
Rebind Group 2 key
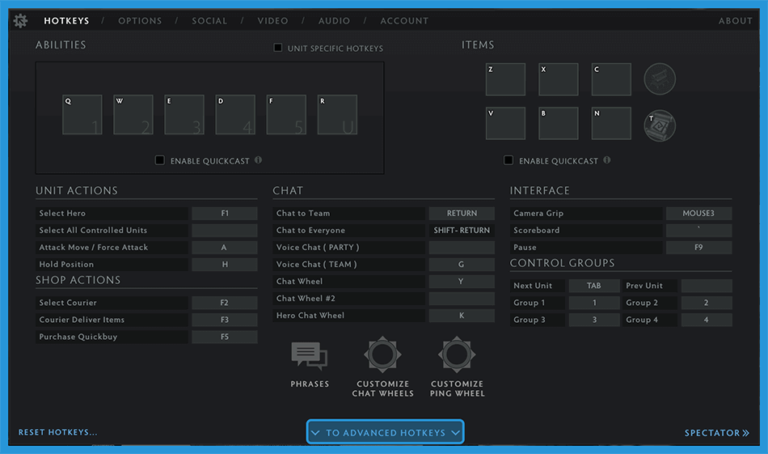[706, 303]
